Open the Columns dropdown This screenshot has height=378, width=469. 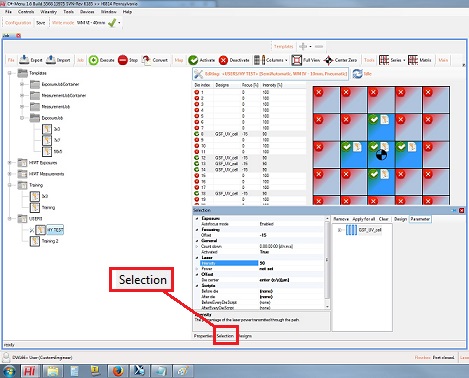point(271,60)
